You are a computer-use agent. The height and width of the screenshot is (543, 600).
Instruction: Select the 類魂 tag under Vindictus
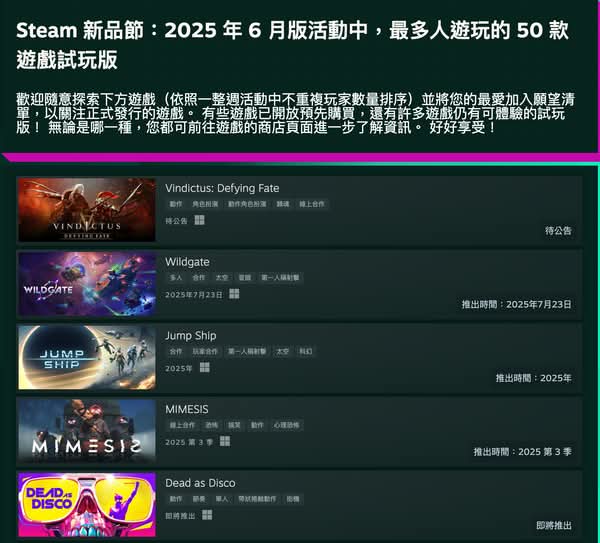pyautogui.click(x=283, y=204)
